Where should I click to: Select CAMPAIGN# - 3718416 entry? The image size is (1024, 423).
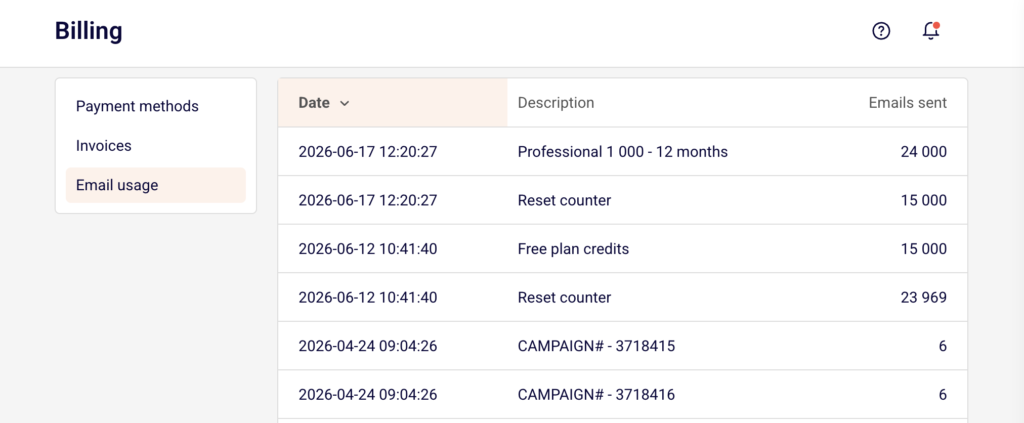coord(596,395)
